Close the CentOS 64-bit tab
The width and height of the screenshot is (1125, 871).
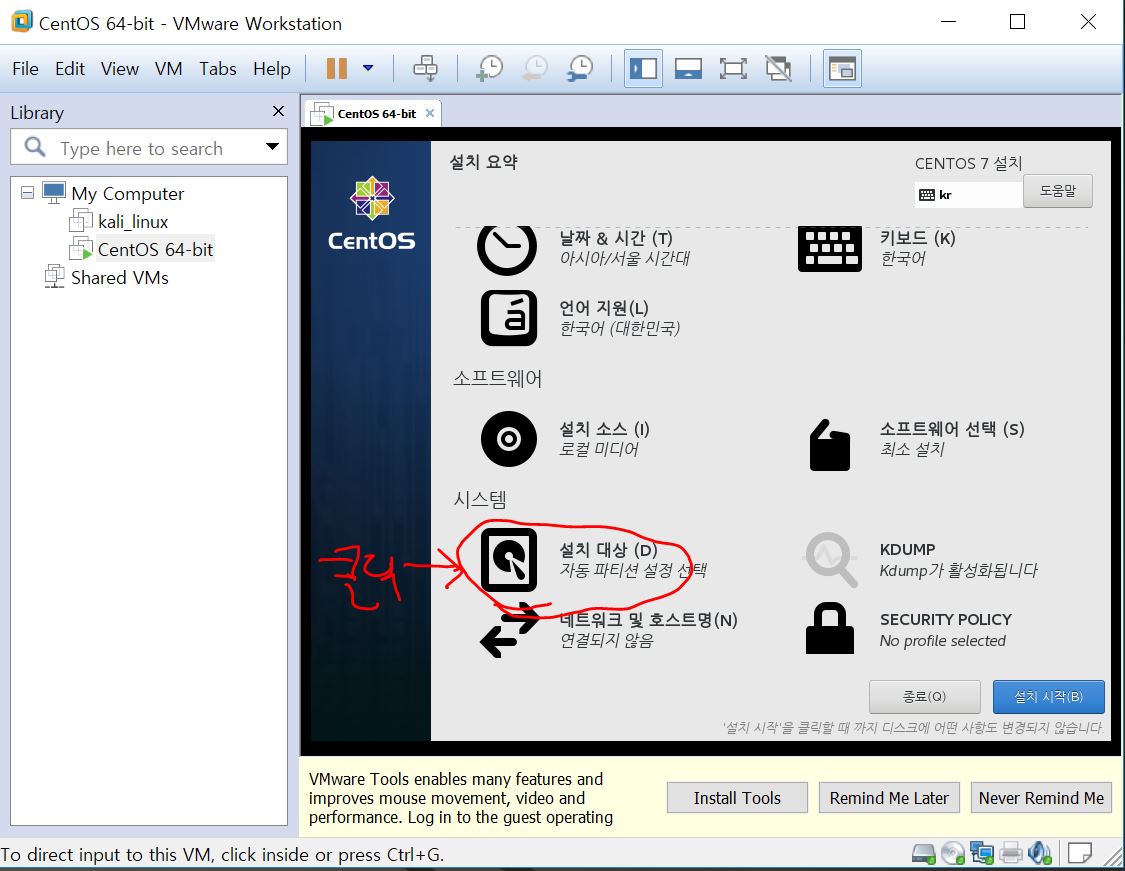tap(429, 113)
